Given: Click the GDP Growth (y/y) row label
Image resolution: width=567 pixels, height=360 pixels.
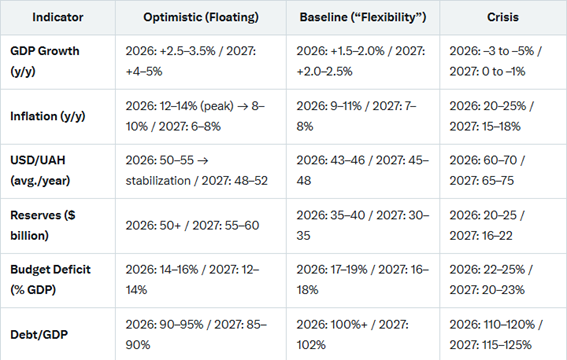Looking at the screenshot, I should 44,61.
